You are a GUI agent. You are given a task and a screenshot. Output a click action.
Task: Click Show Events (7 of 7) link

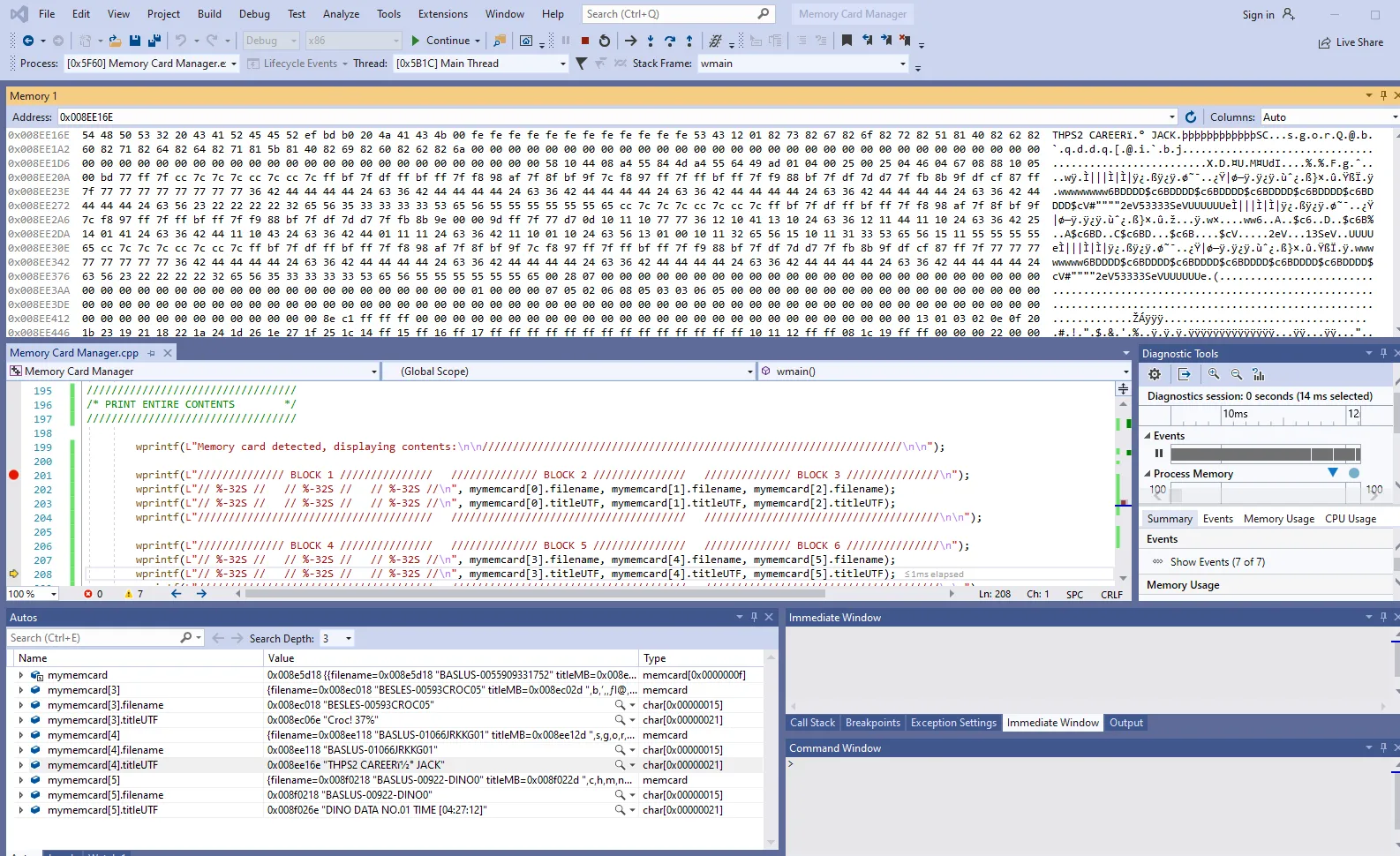tap(1217, 562)
